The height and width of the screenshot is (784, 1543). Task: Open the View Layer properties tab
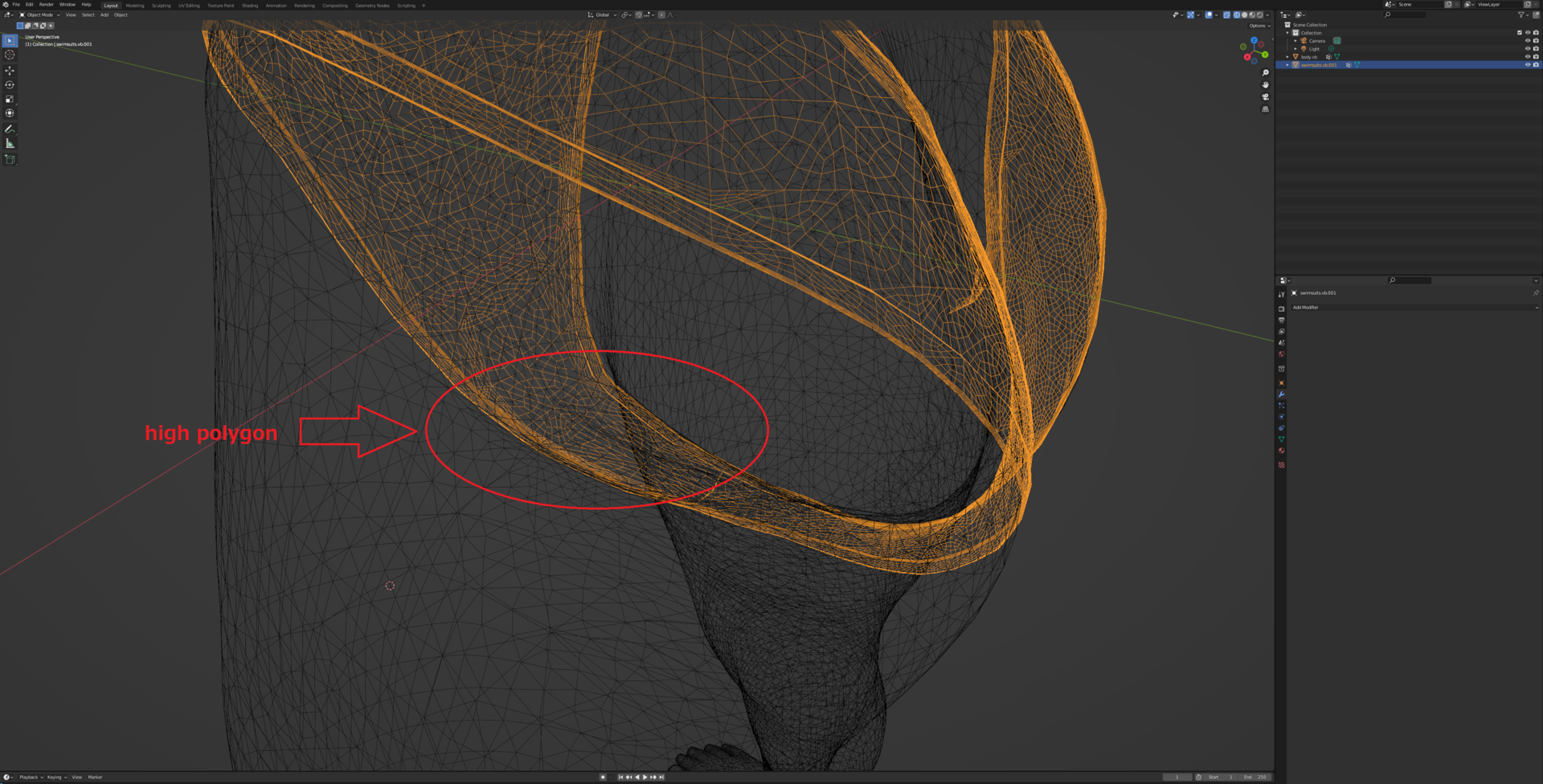1282,332
